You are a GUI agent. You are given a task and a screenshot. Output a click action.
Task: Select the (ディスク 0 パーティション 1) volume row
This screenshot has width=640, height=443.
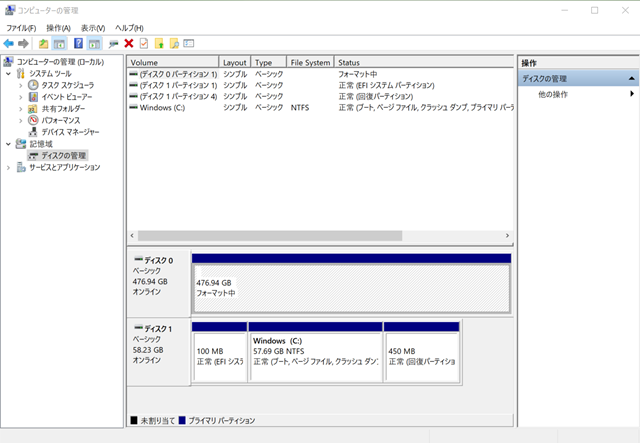click(320, 74)
